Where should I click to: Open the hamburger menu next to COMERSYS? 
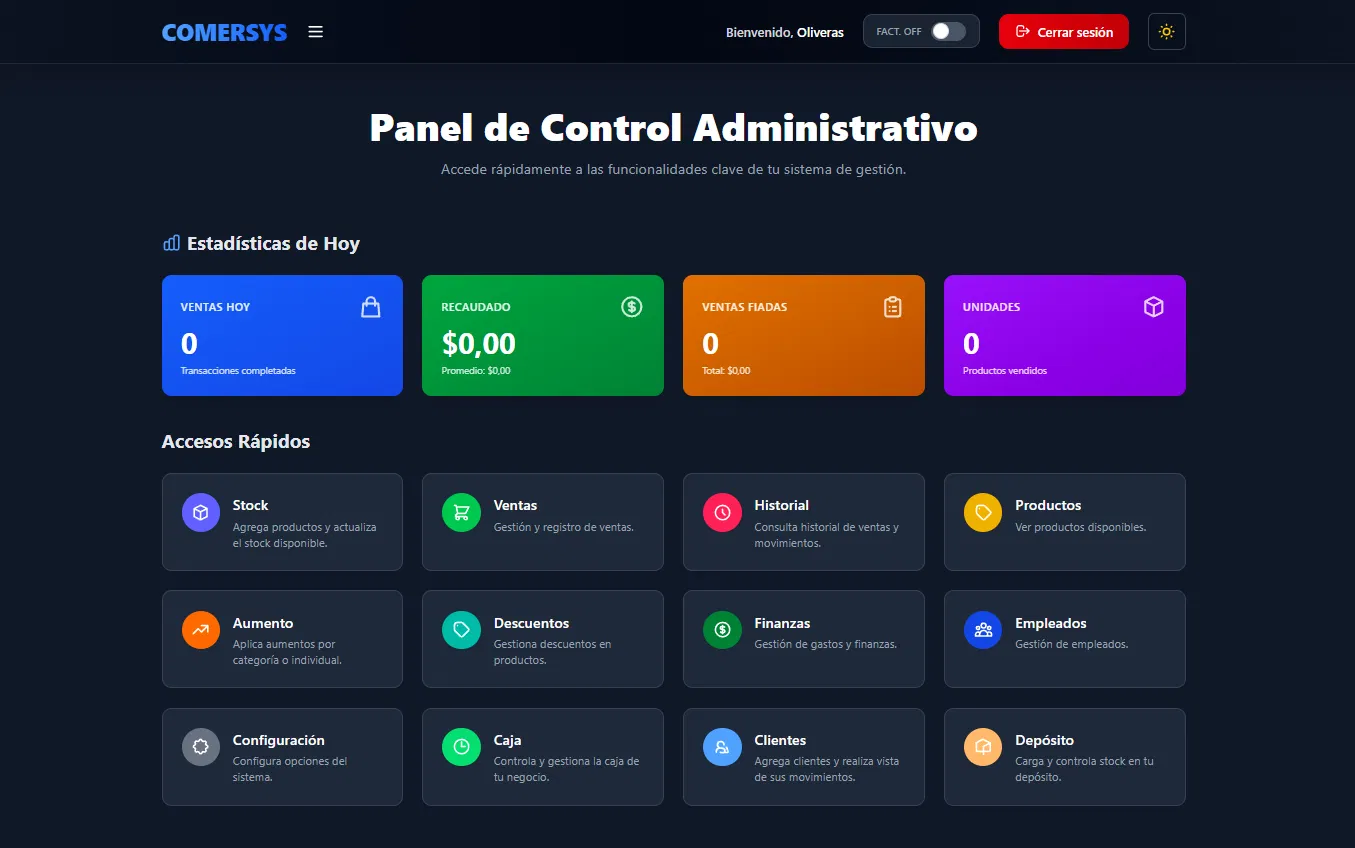[316, 32]
